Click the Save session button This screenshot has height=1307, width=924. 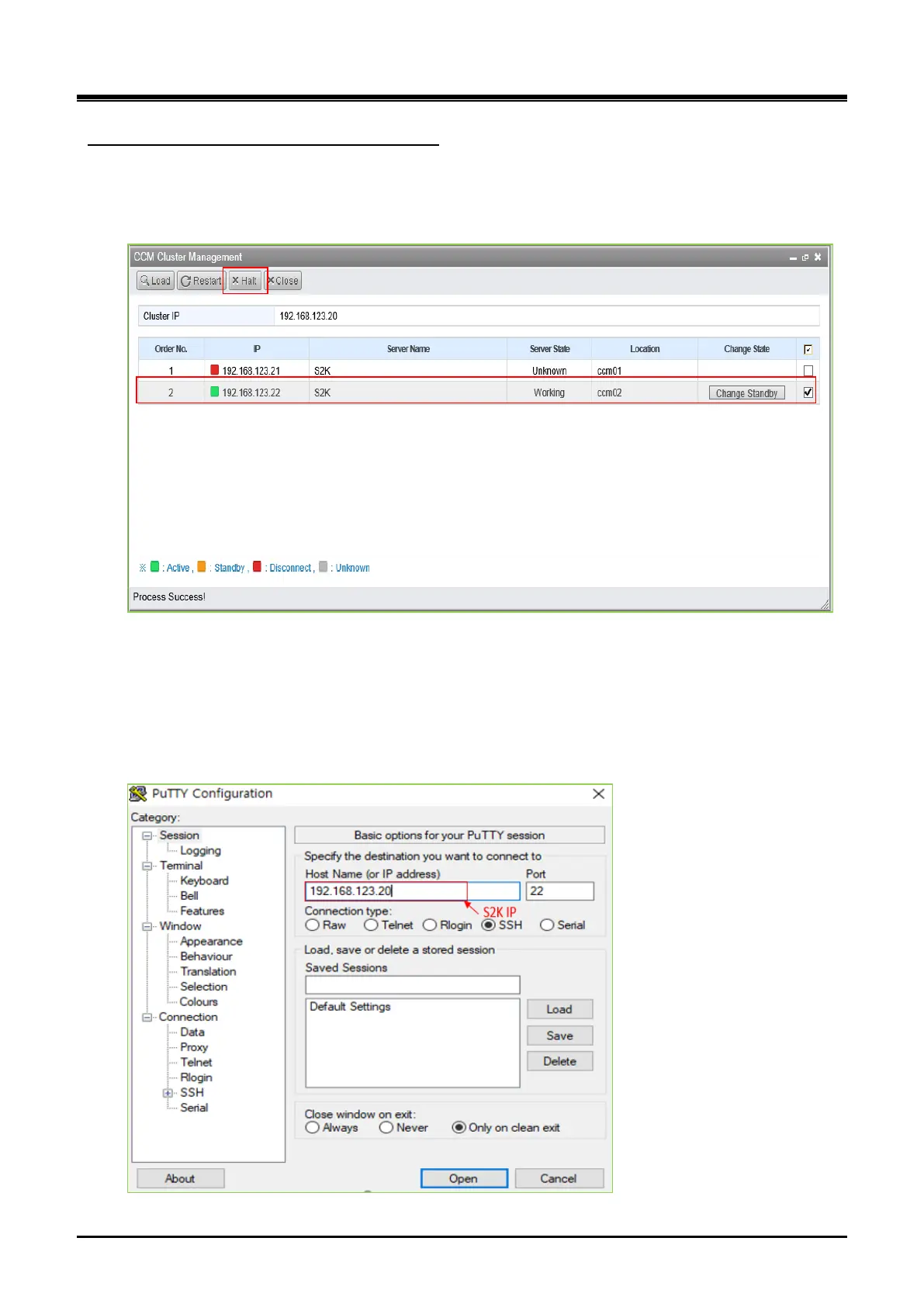[x=559, y=1036]
